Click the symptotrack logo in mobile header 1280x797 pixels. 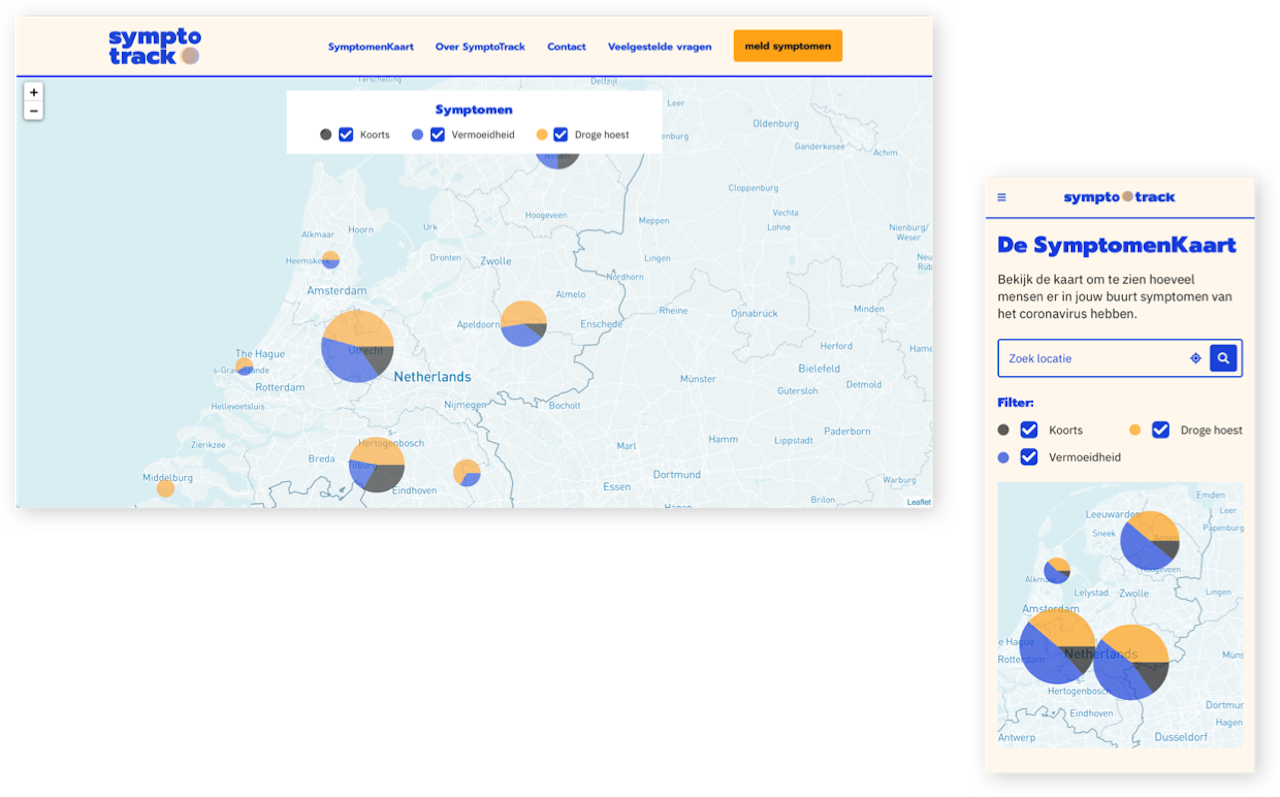coord(1119,197)
